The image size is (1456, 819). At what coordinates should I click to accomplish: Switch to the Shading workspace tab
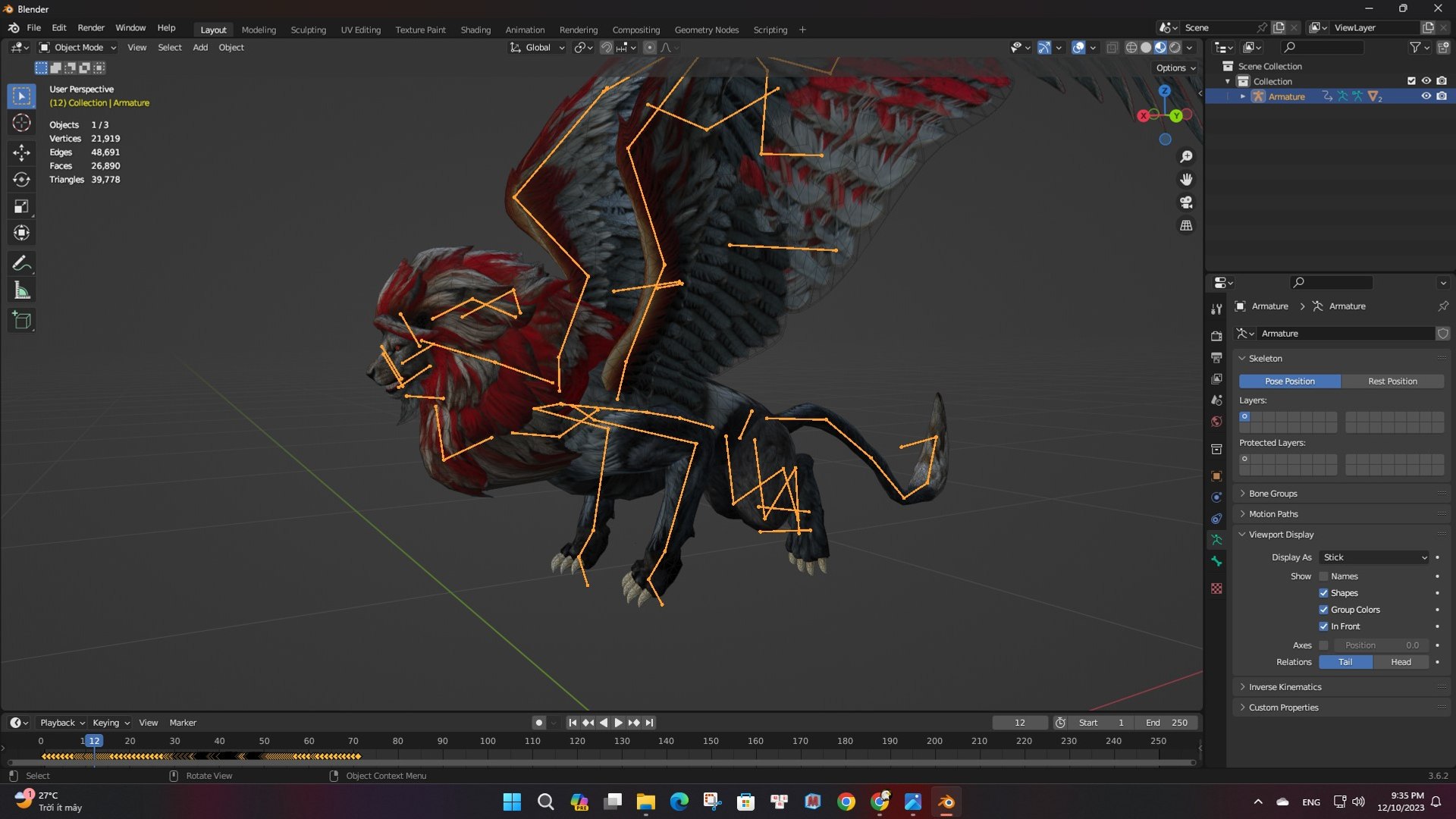(x=475, y=30)
